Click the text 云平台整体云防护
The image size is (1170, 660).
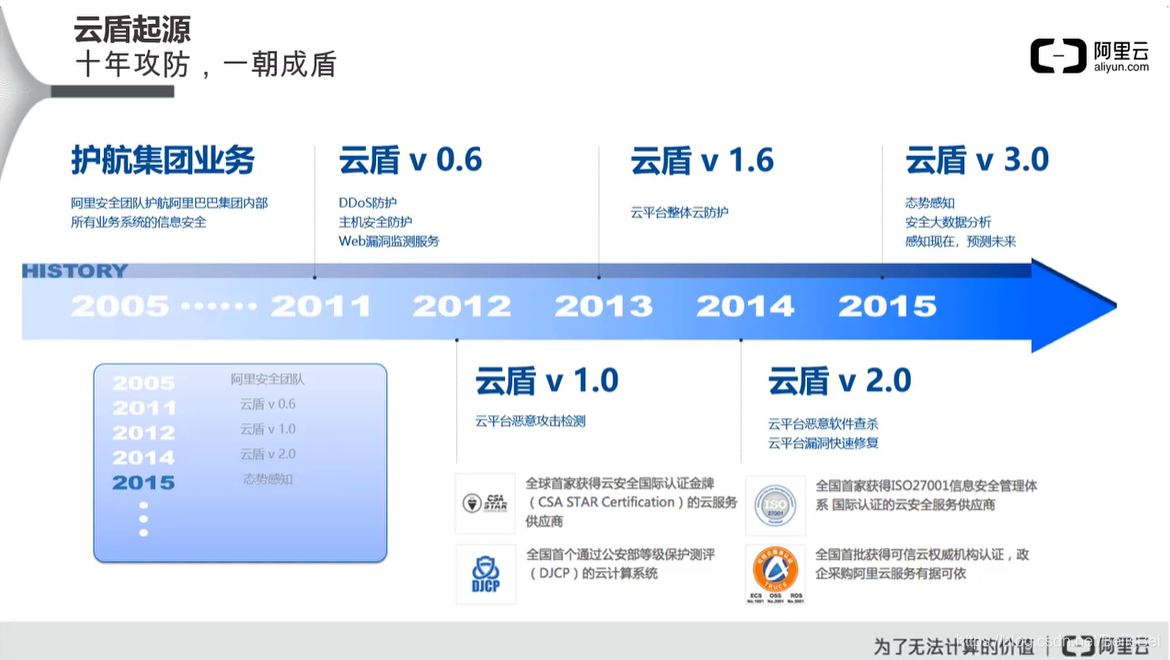pyautogui.click(x=679, y=213)
